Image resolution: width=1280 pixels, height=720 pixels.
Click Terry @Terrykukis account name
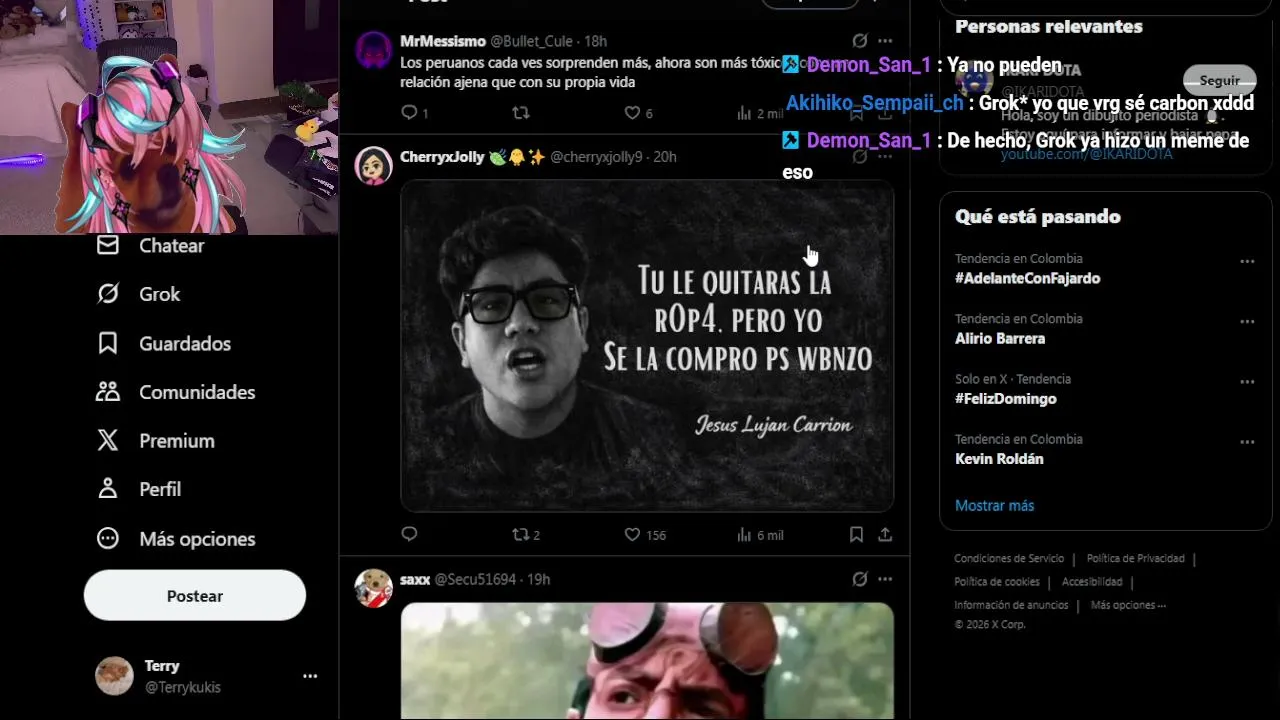tap(183, 676)
